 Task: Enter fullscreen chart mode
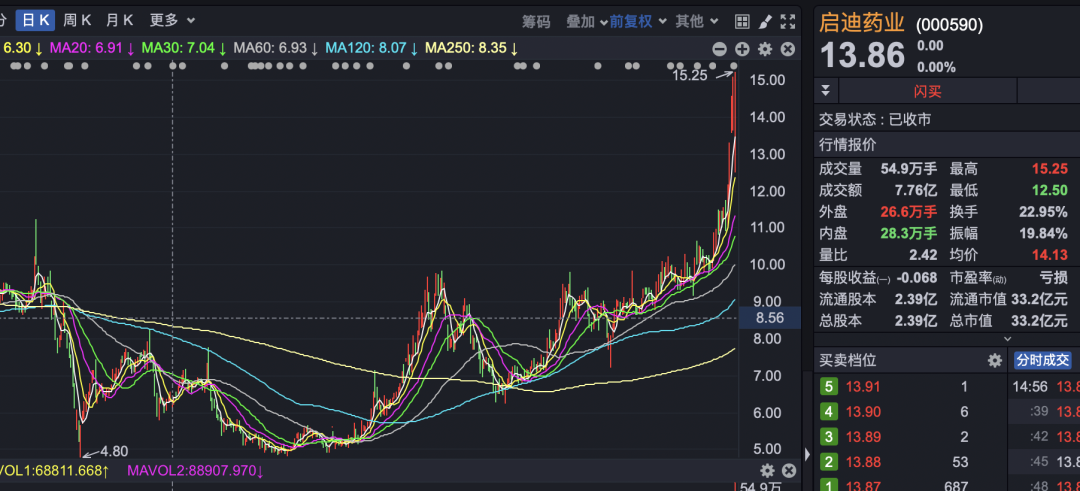pyautogui.click(x=789, y=21)
